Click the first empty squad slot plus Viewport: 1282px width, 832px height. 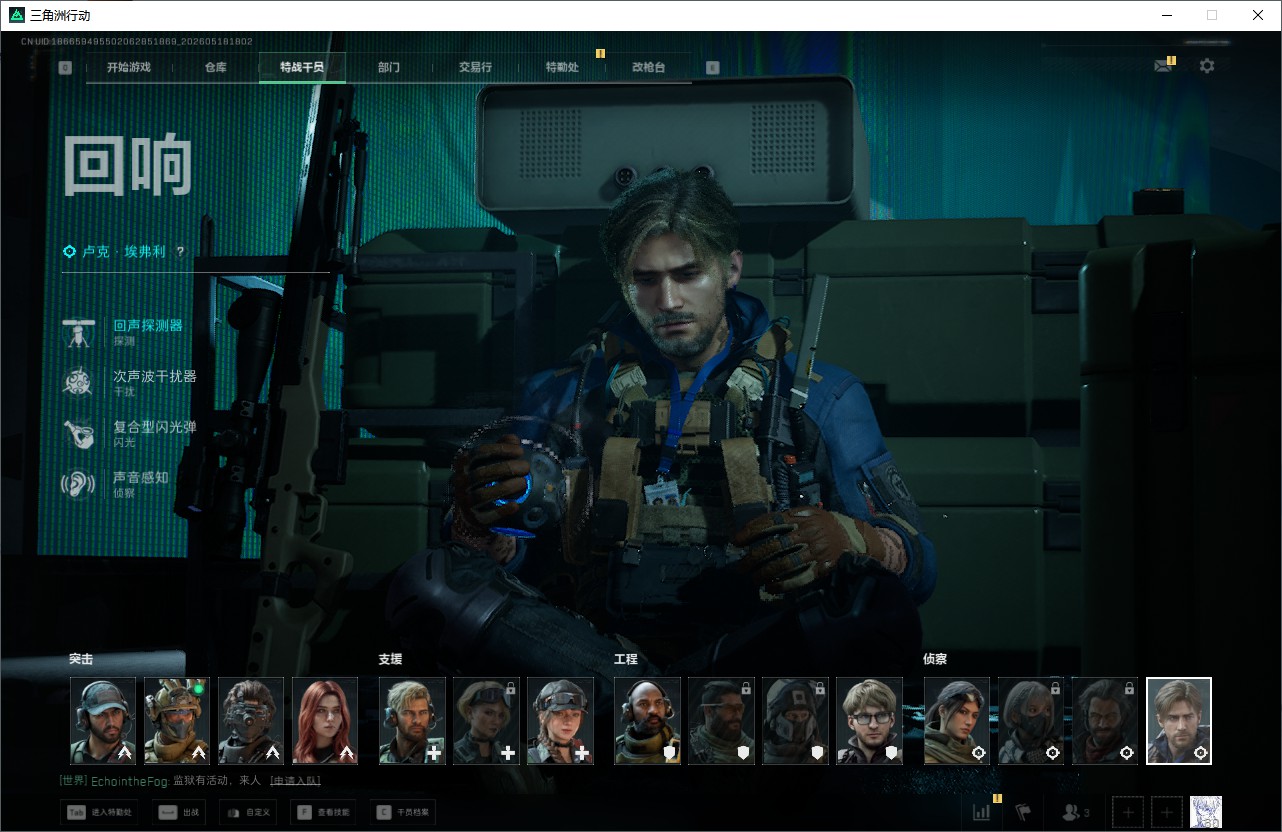pos(1128,812)
